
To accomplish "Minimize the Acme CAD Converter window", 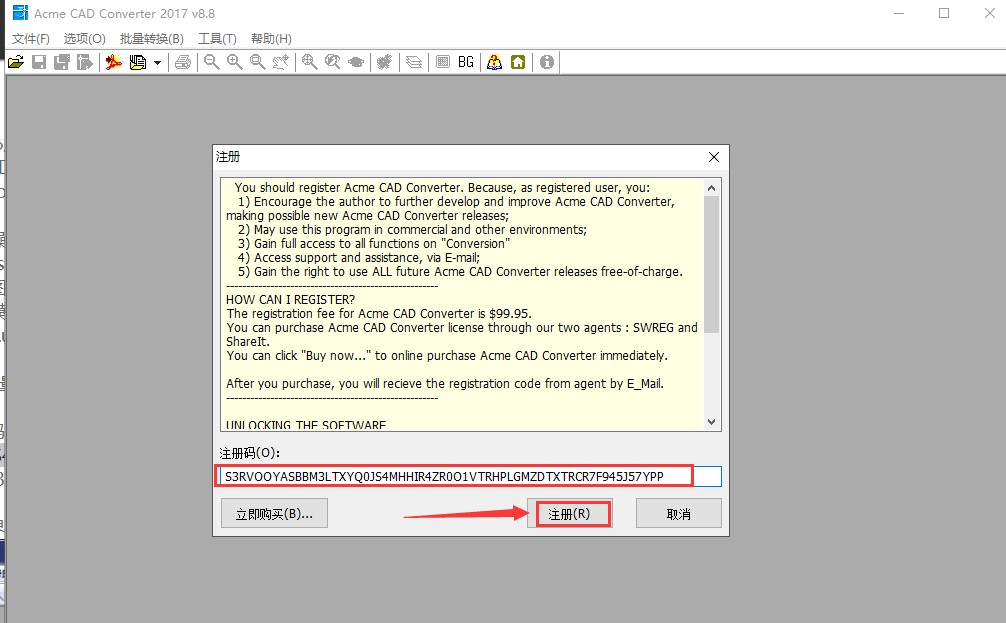I will (x=899, y=13).
